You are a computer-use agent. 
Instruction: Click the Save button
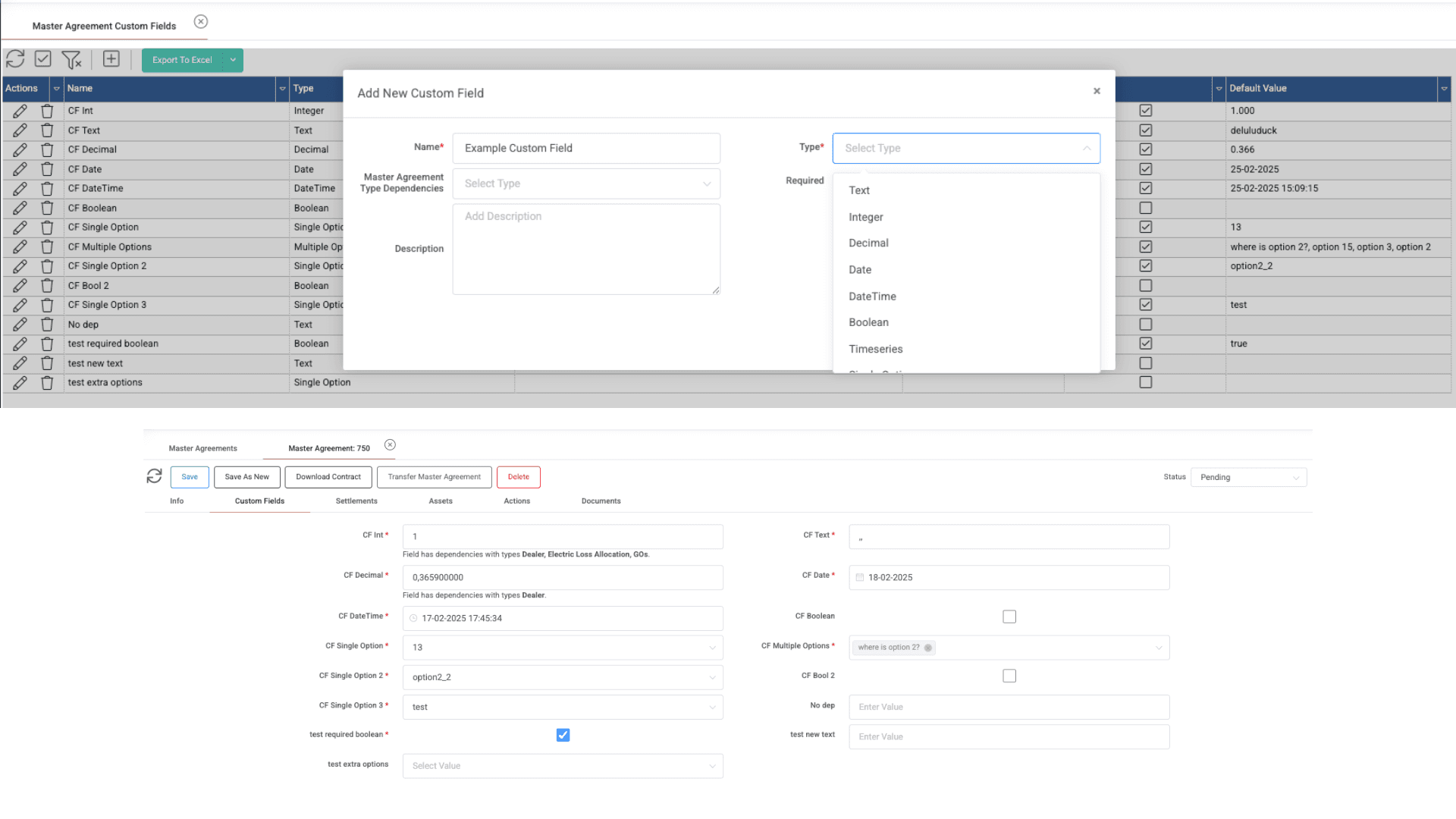tap(190, 477)
